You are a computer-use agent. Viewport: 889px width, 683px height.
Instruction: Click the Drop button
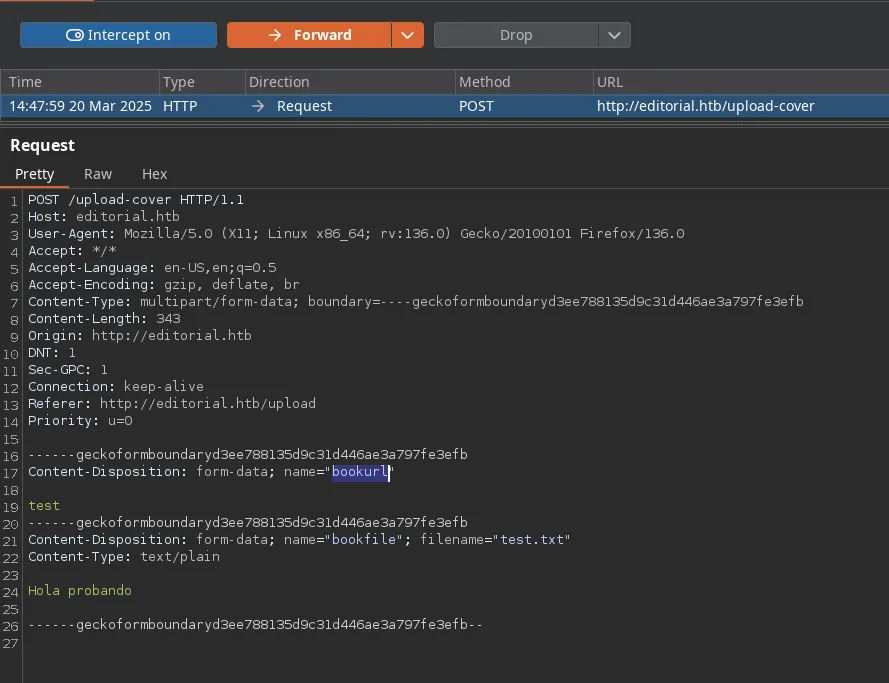[x=515, y=35]
